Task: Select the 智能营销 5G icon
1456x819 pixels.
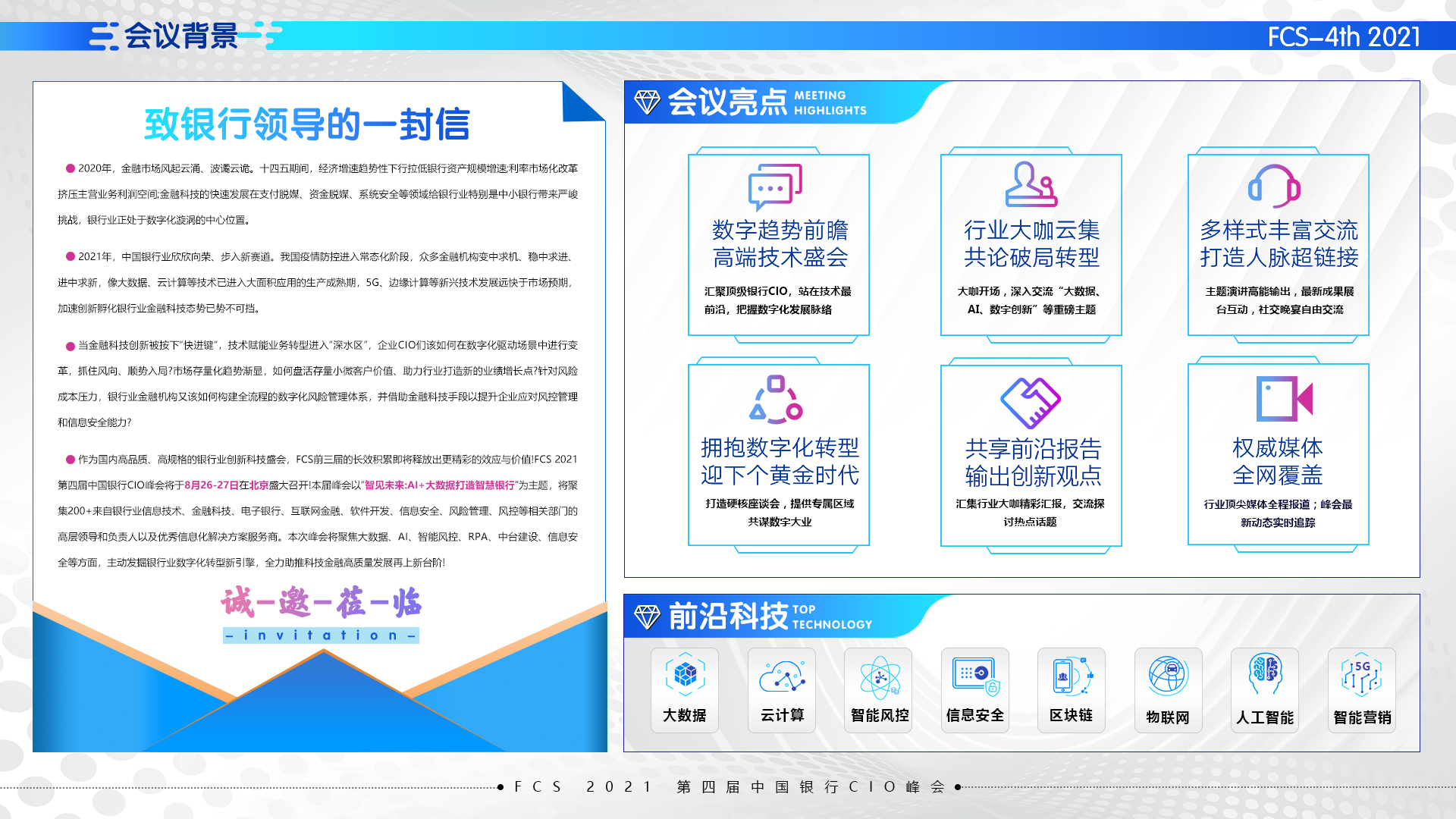Action: tap(1362, 675)
